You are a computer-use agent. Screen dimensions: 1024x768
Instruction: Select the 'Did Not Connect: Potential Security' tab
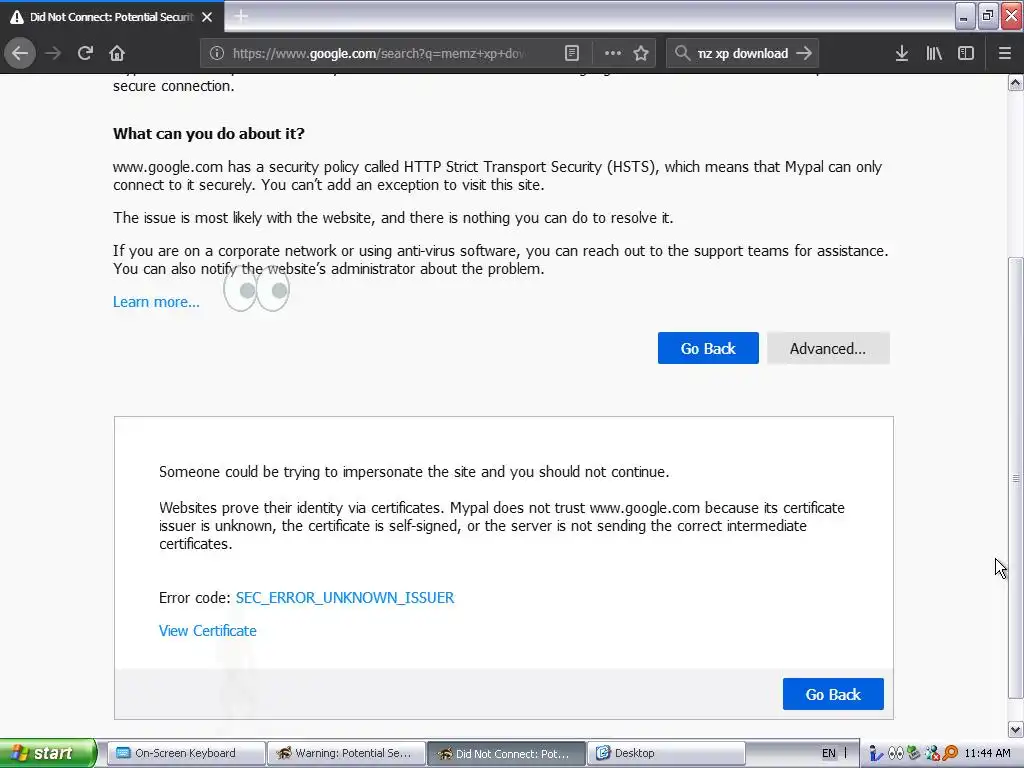point(112,17)
